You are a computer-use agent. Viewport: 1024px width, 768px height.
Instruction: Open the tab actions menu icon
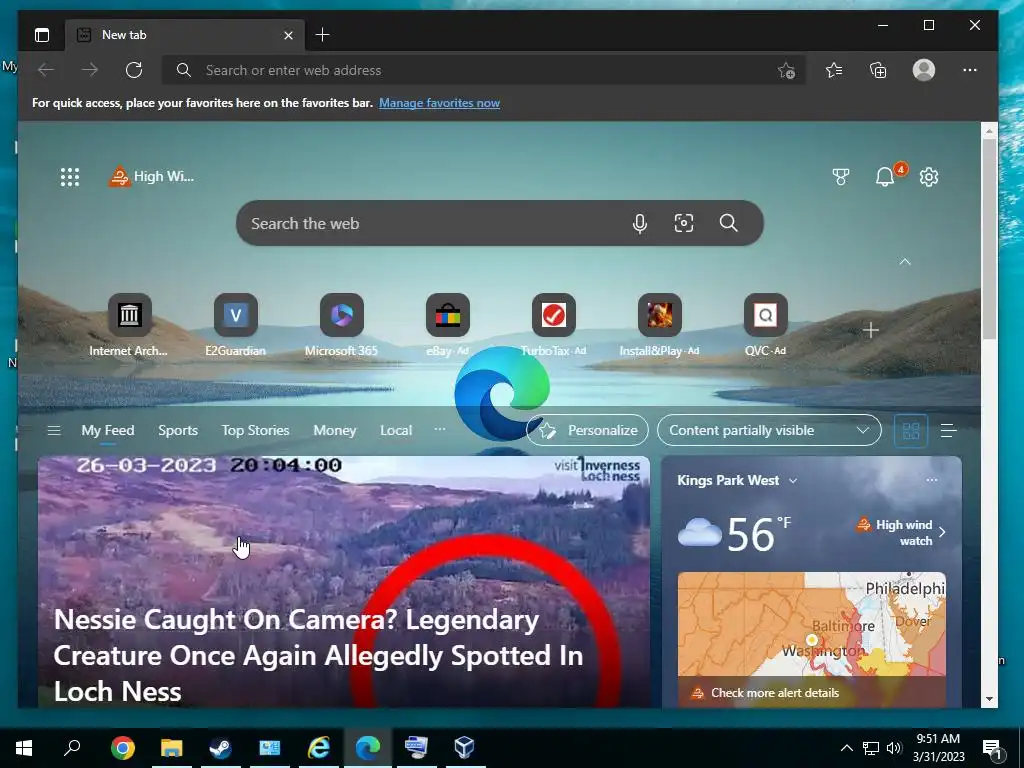(42, 35)
